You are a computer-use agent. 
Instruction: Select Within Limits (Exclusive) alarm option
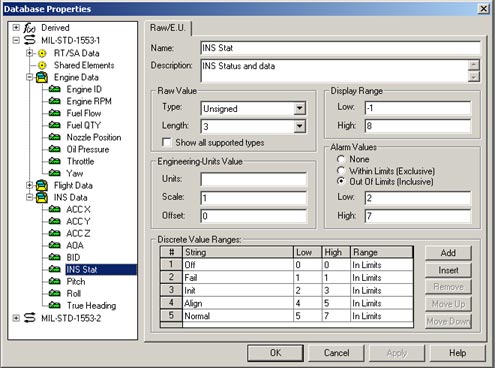click(341, 171)
